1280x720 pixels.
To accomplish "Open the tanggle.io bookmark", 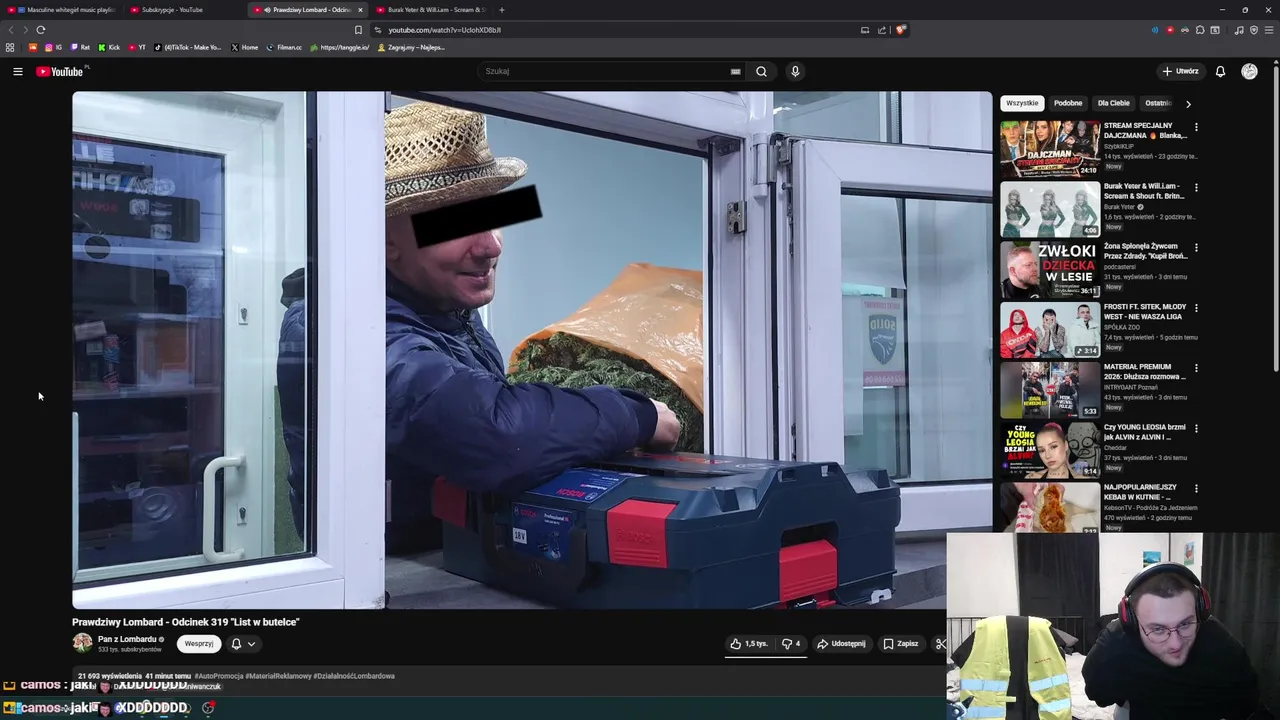I will [340, 47].
